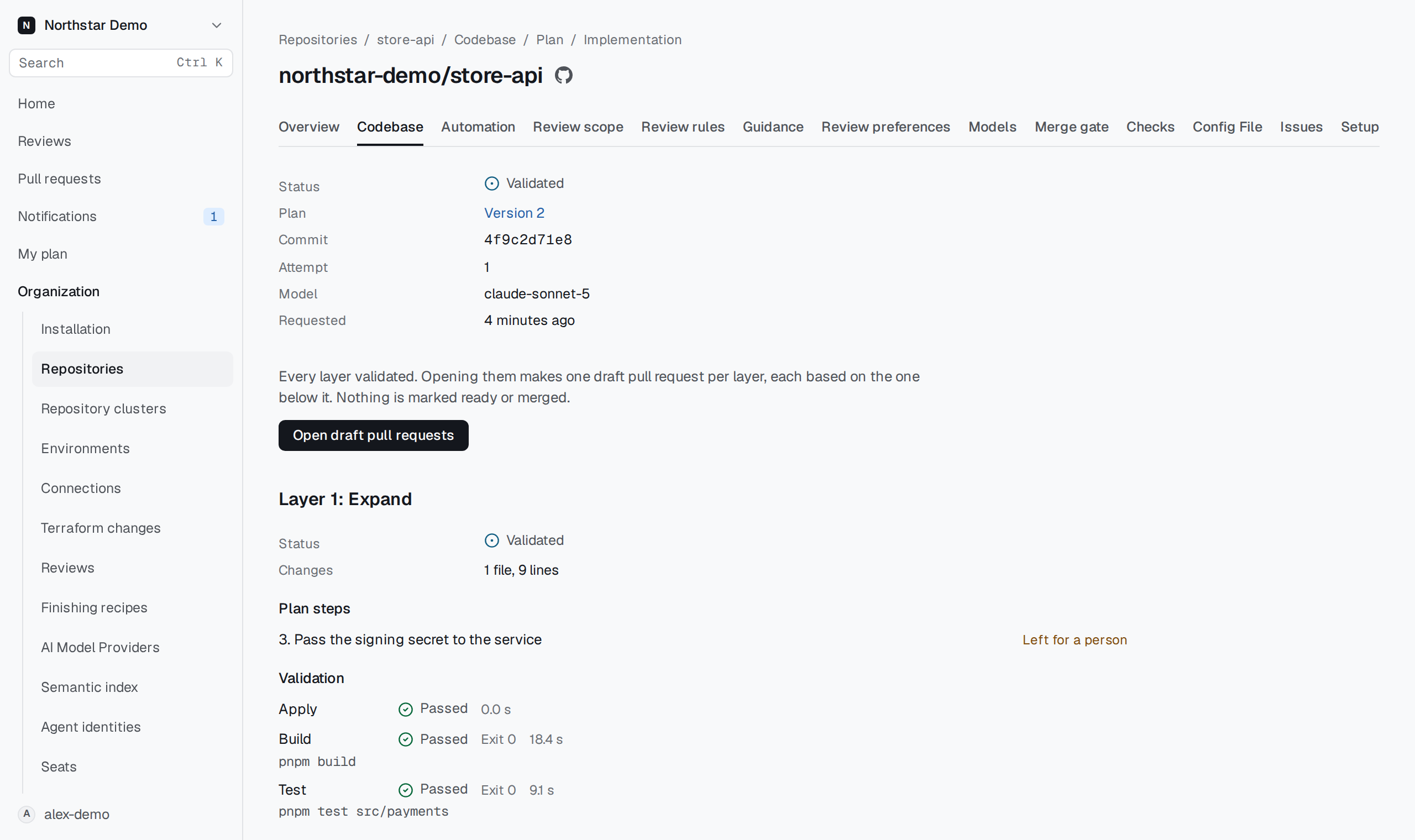This screenshot has width=1415, height=840.
Task: Switch to the Automation tab
Action: (478, 127)
